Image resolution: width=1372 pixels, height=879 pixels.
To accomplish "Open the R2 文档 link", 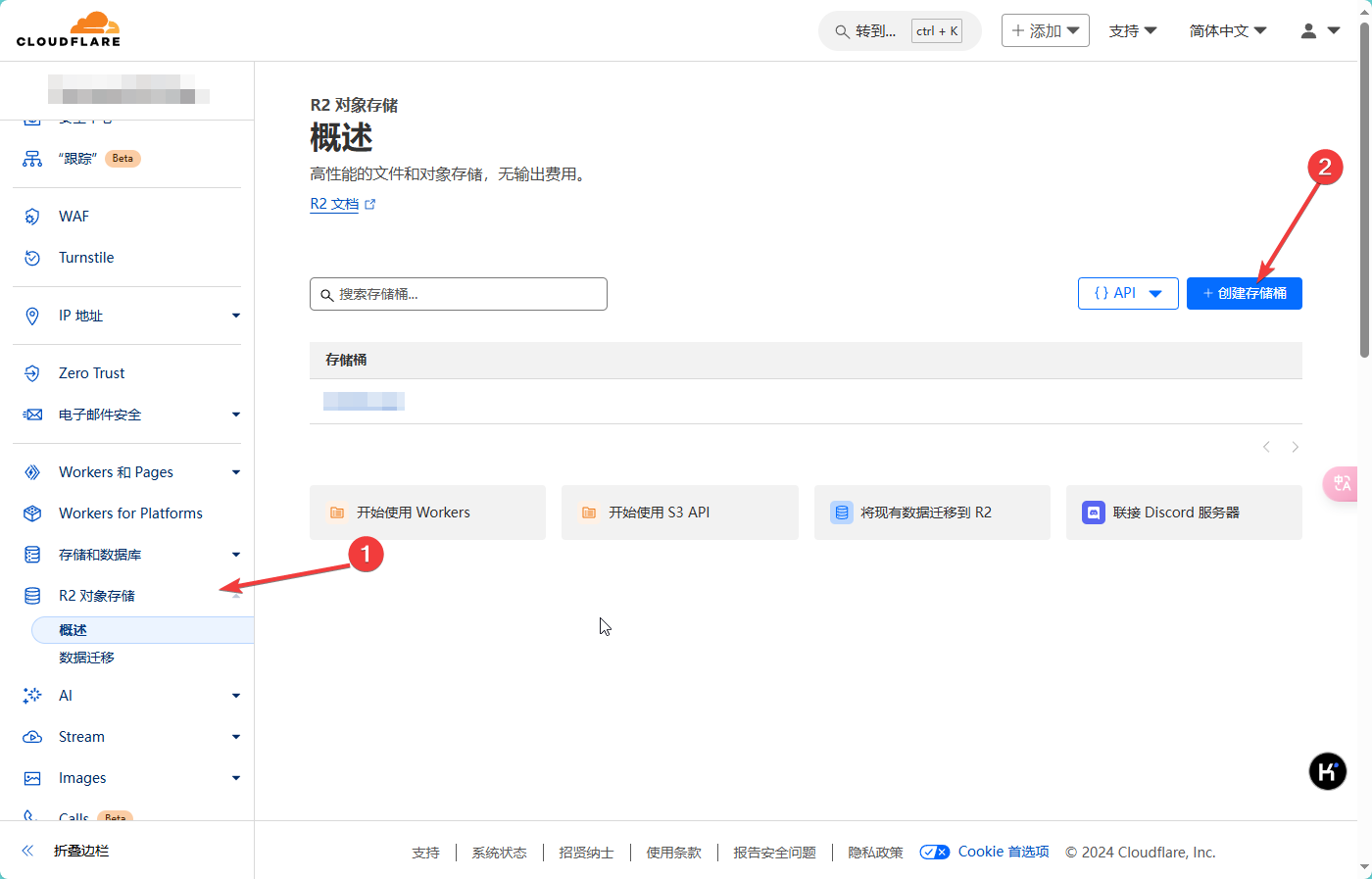I will pyautogui.click(x=334, y=204).
